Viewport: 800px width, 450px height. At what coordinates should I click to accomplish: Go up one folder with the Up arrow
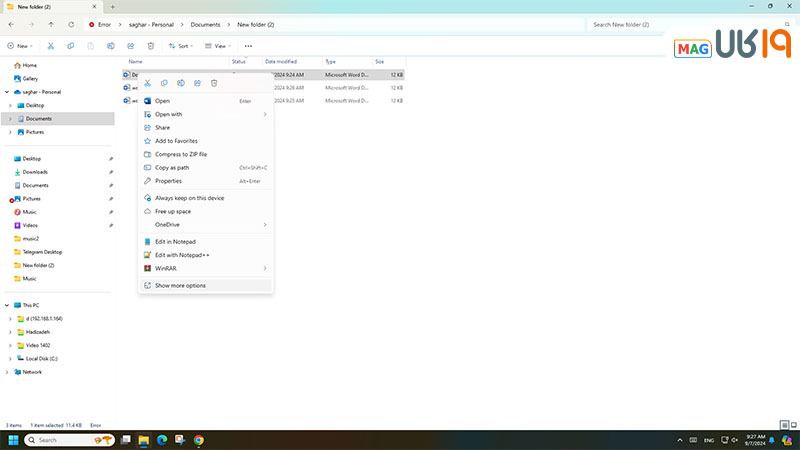pos(51,24)
